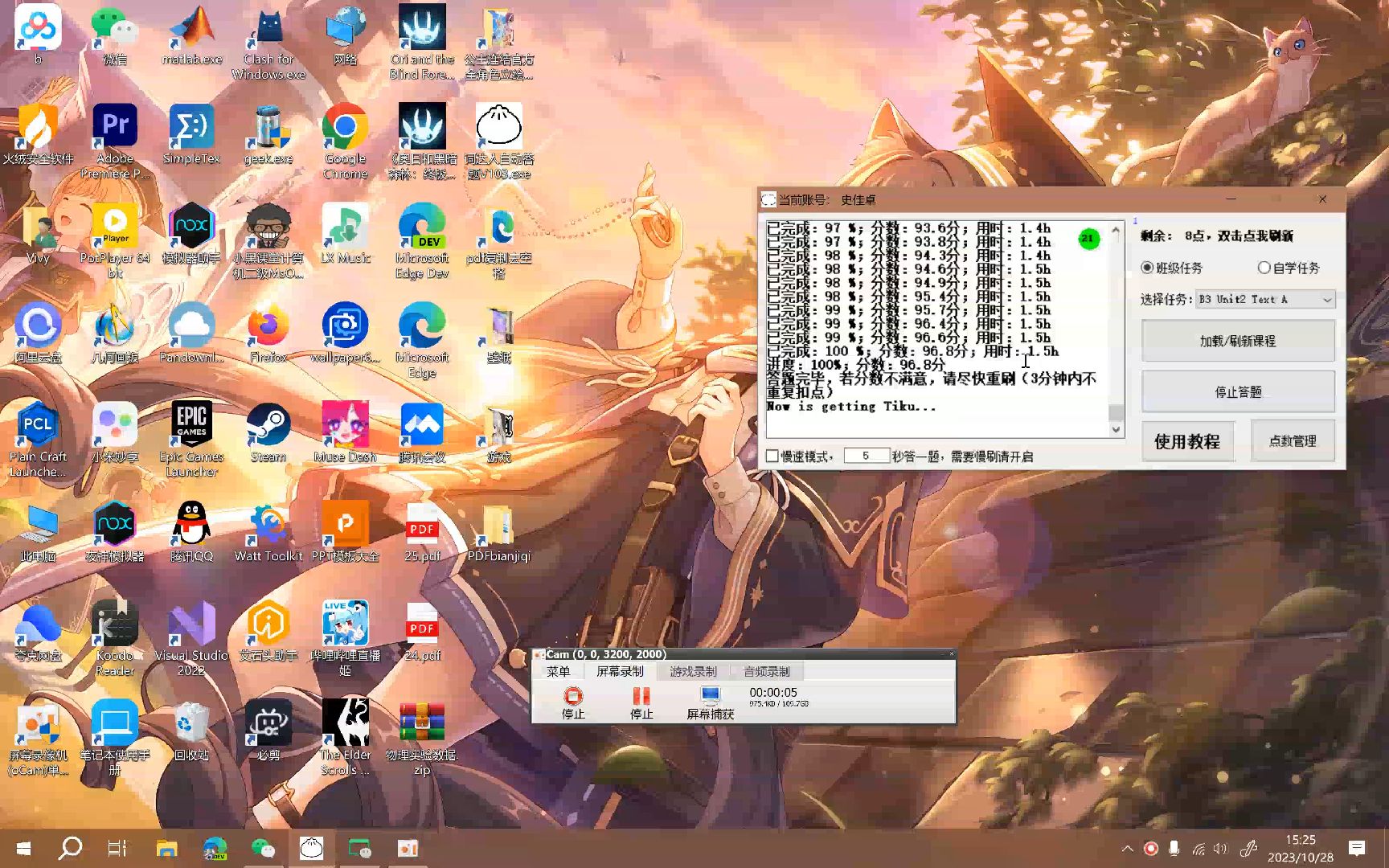1389x868 pixels.
Task: Click the 停止答题 button
Action: point(1238,391)
